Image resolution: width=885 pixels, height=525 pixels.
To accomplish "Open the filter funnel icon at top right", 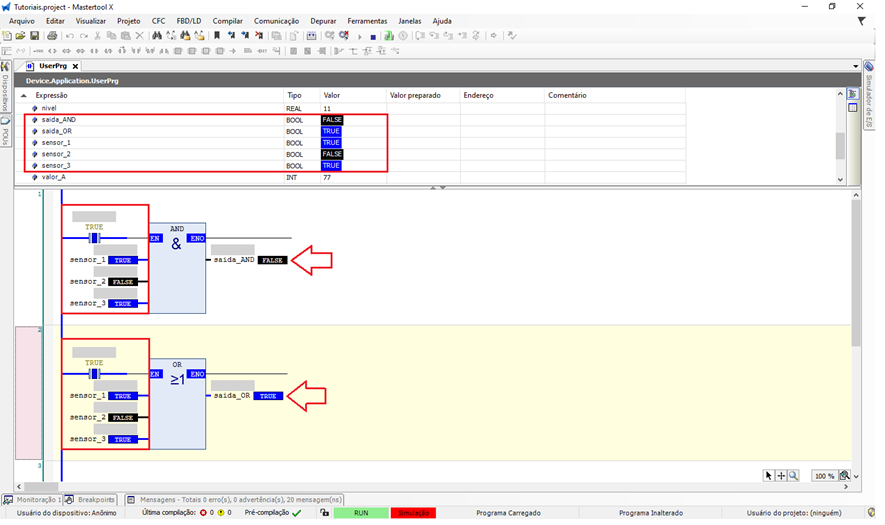I will [x=862, y=20].
